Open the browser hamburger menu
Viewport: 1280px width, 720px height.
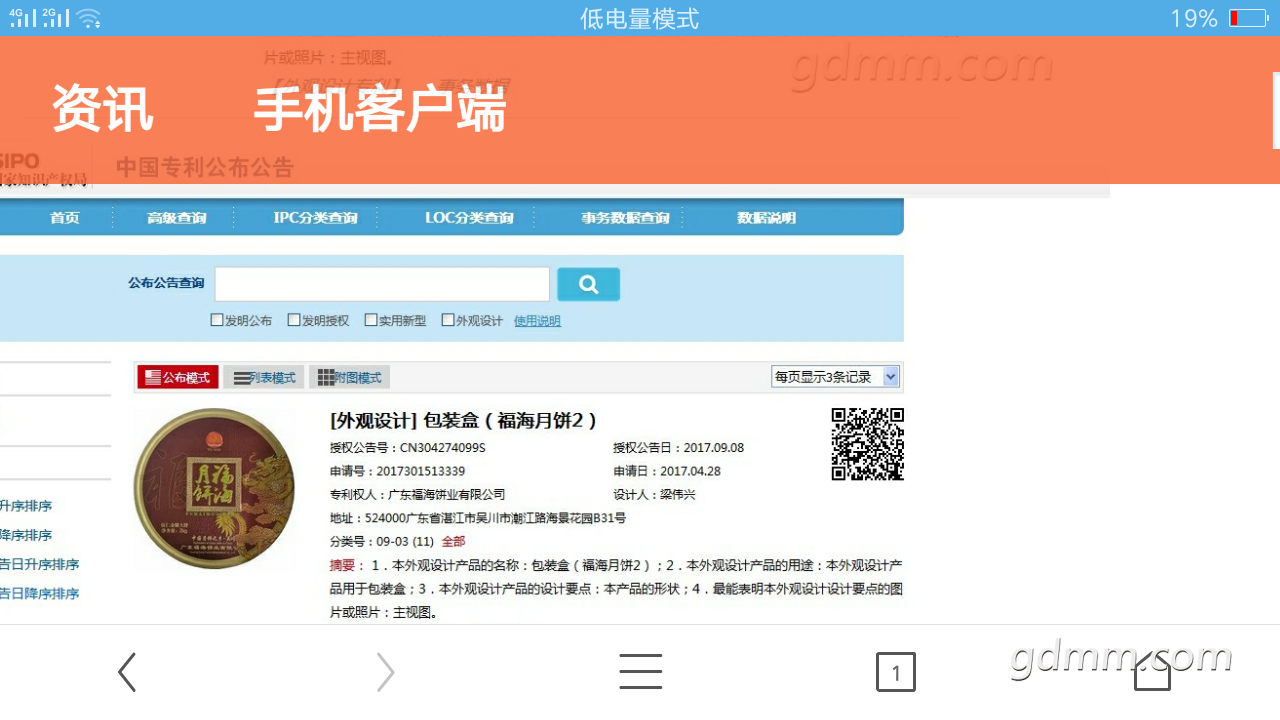coord(640,672)
